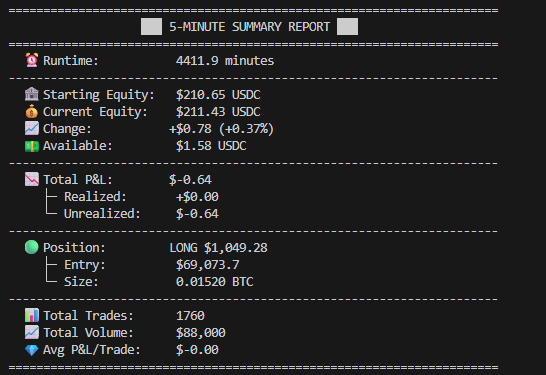Select the '0.01520 BTC' size value
The image size is (546, 375).
[x=214, y=281]
